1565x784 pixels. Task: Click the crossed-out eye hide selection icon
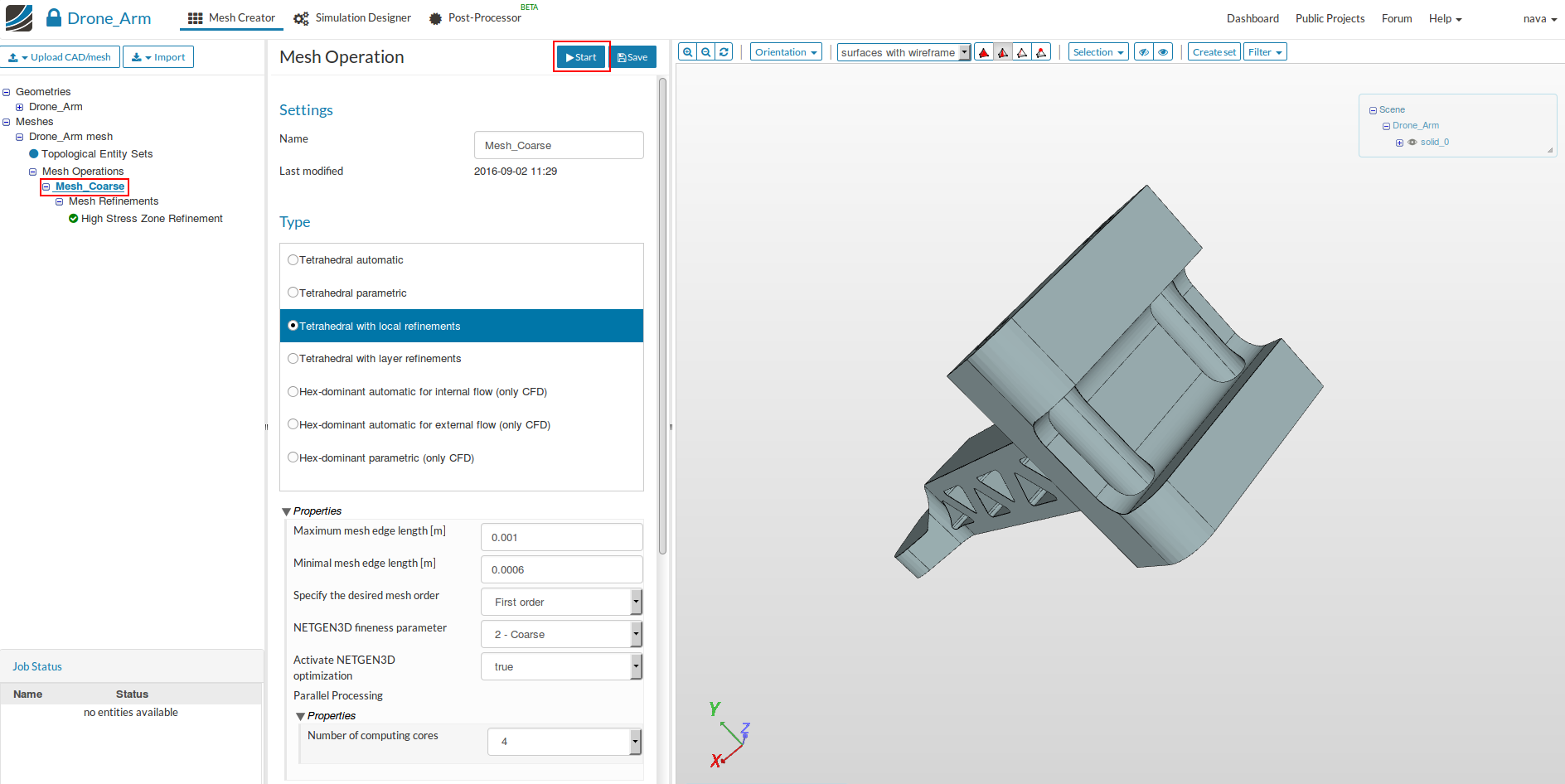tap(1144, 52)
